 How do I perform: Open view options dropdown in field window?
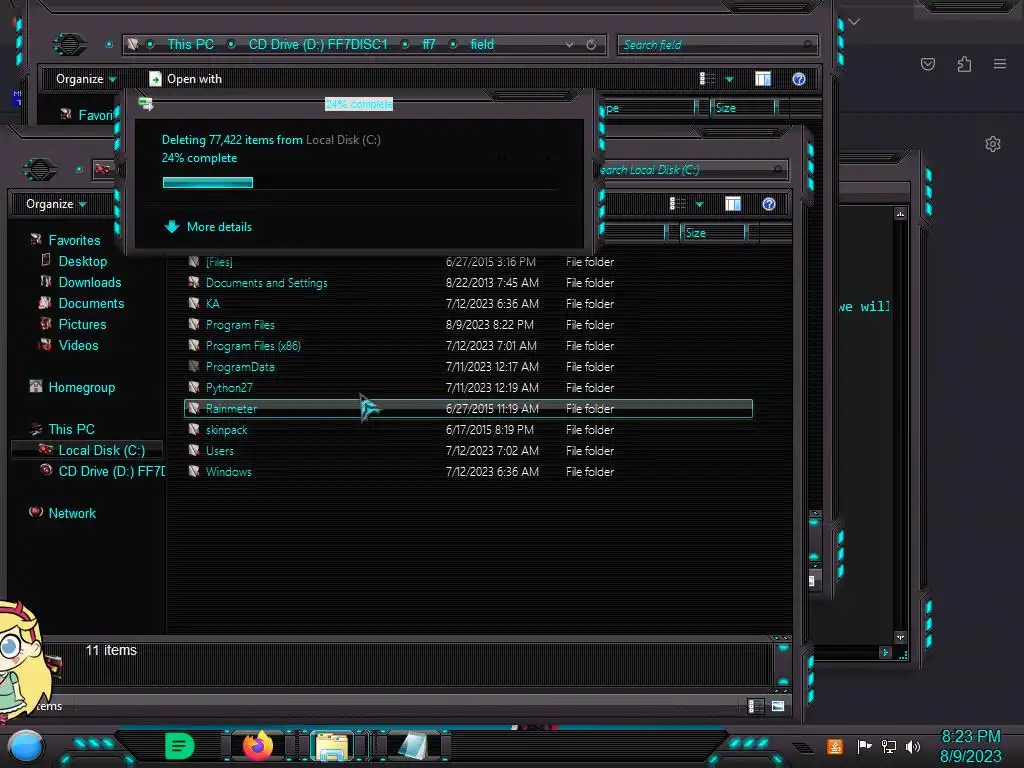(729, 80)
